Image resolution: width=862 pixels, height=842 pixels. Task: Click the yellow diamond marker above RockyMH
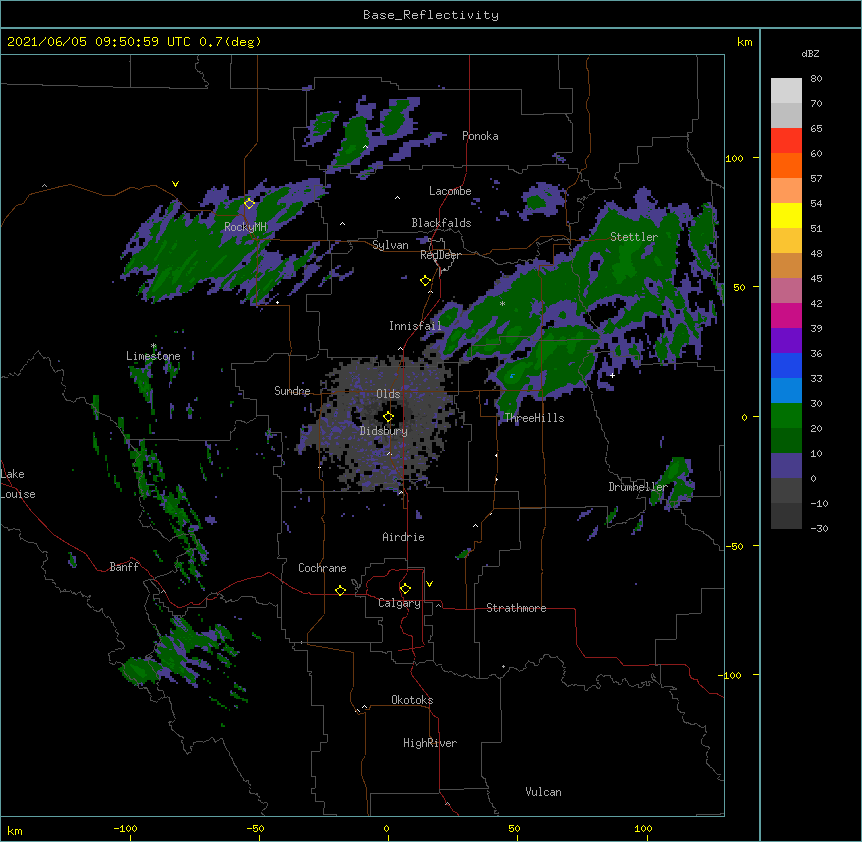tap(249, 203)
